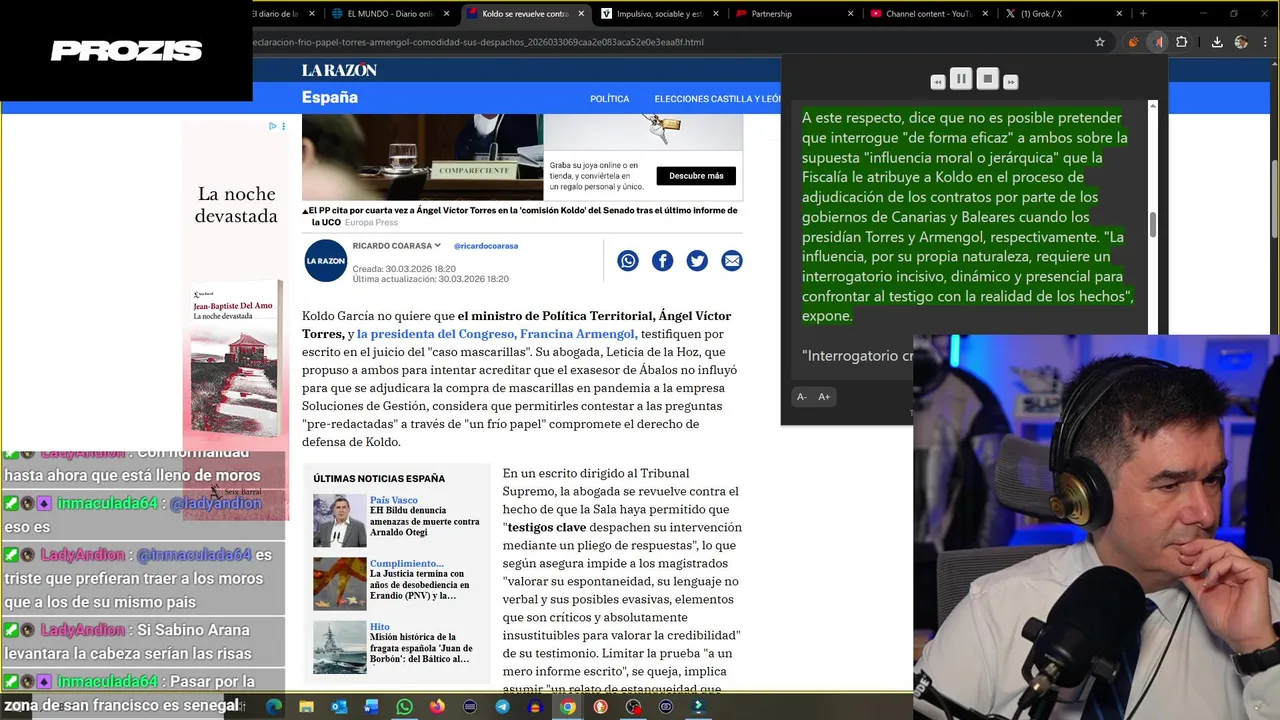Pause the read-aloud playback

(960, 79)
